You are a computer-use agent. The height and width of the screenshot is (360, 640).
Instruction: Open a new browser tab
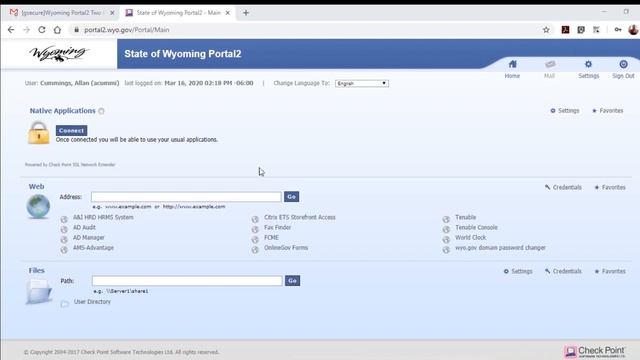[x=246, y=13]
